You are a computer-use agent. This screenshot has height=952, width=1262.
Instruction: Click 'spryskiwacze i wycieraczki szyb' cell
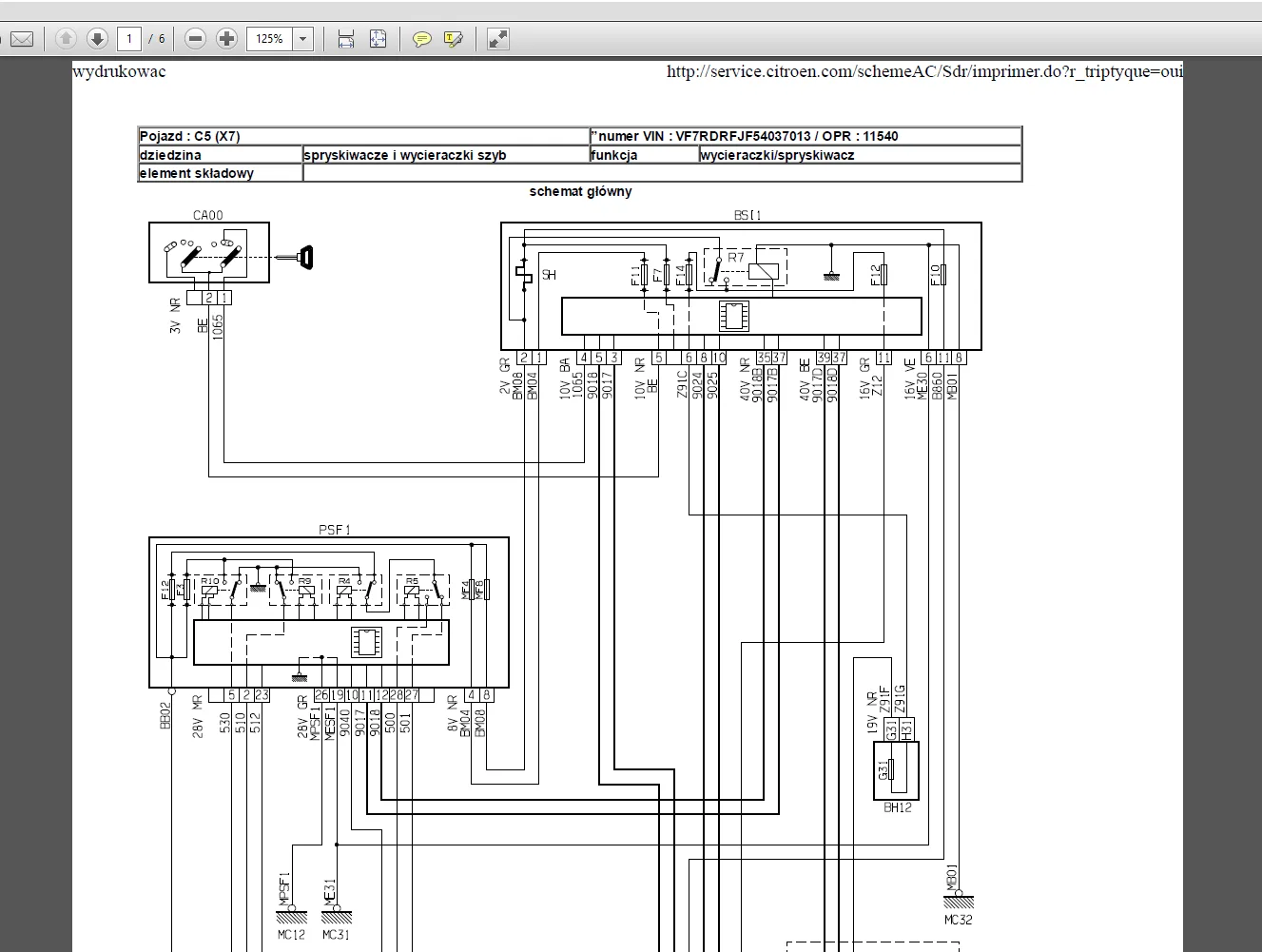(445, 155)
